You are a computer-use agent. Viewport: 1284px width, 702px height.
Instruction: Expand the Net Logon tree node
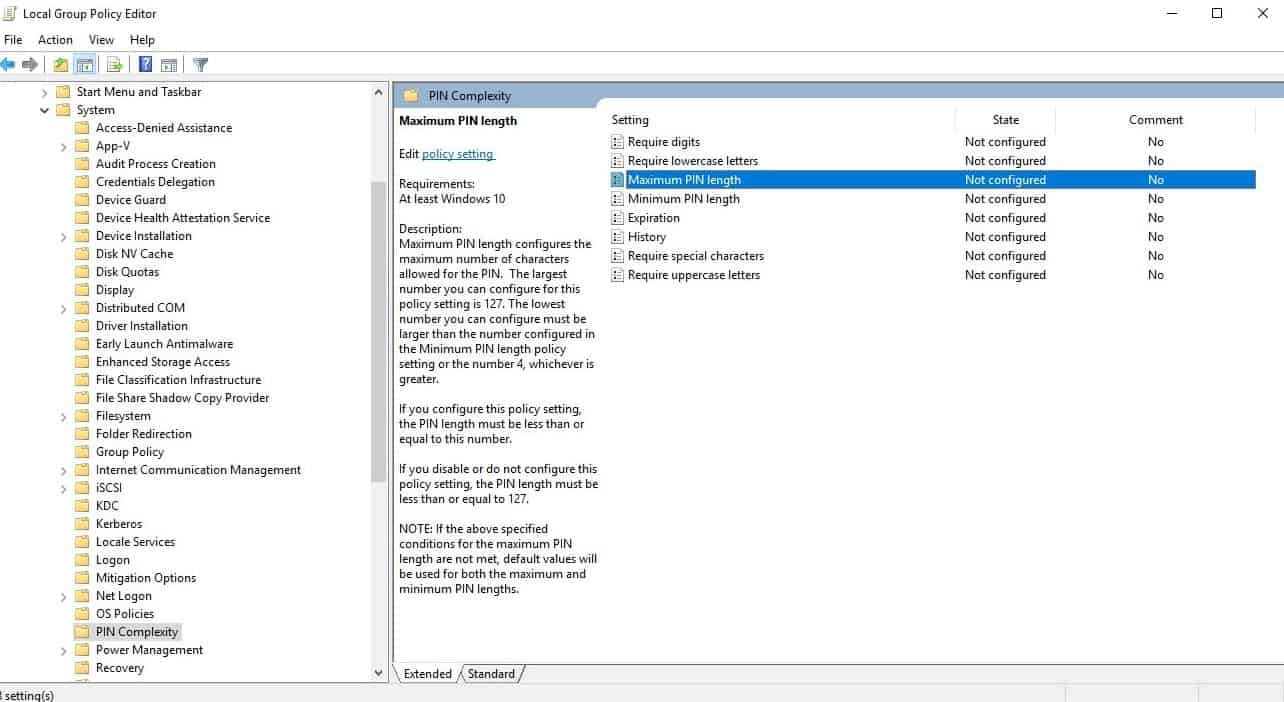coord(64,596)
